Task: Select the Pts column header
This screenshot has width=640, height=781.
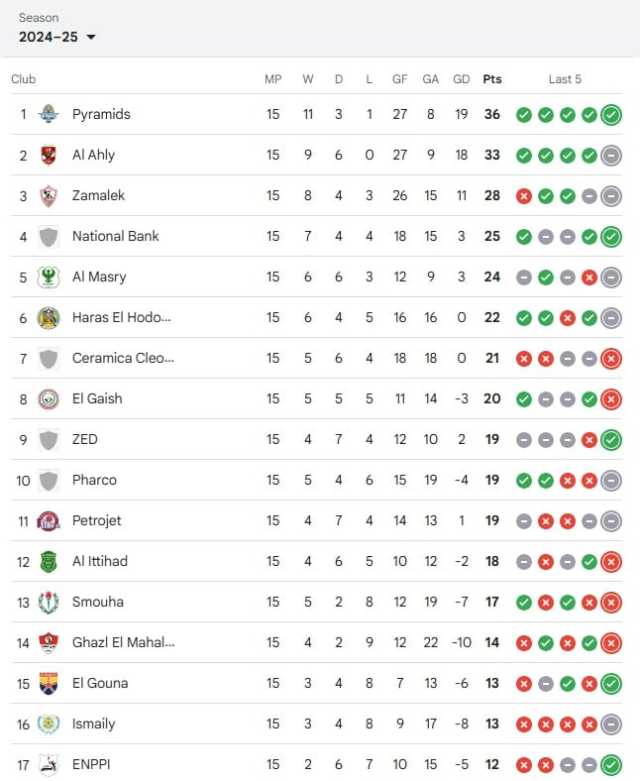Action: point(492,79)
